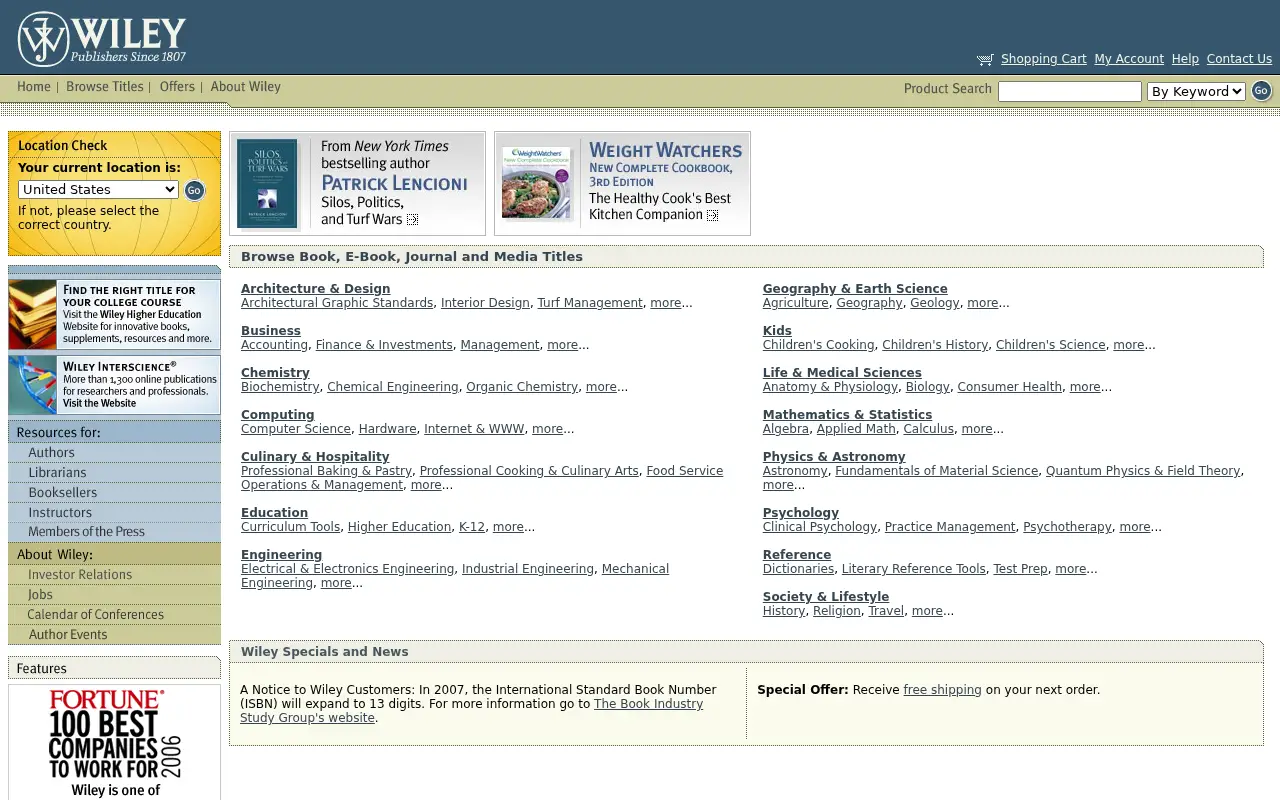Viewport: 1280px width, 800px height.
Task: Open the United States country dropdown
Action: point(98,190)
